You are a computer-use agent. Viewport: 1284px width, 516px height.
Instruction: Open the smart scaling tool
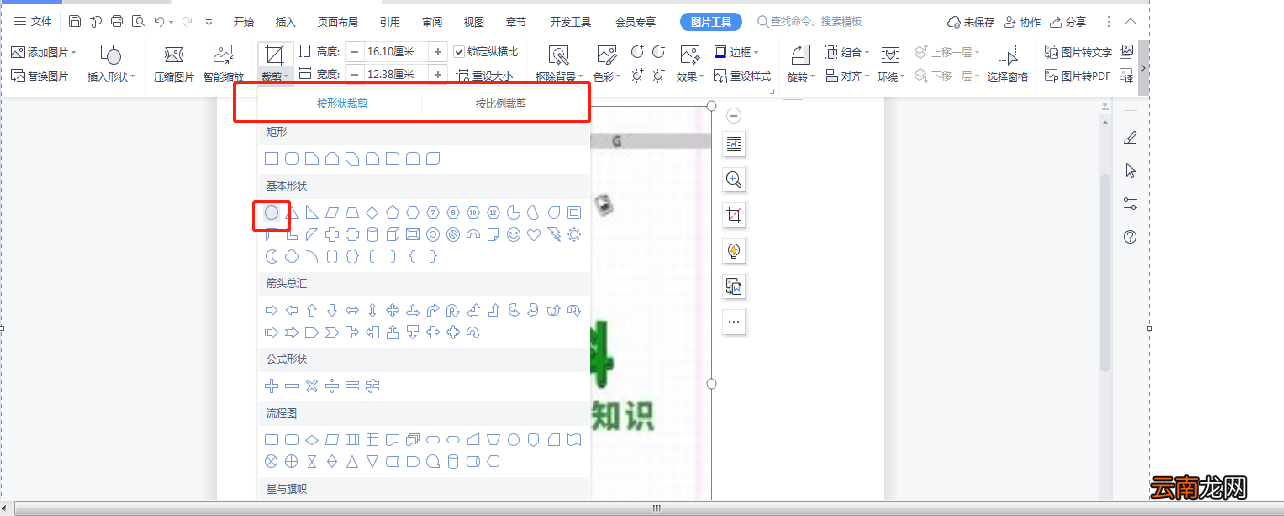click(x=223, y=64)
